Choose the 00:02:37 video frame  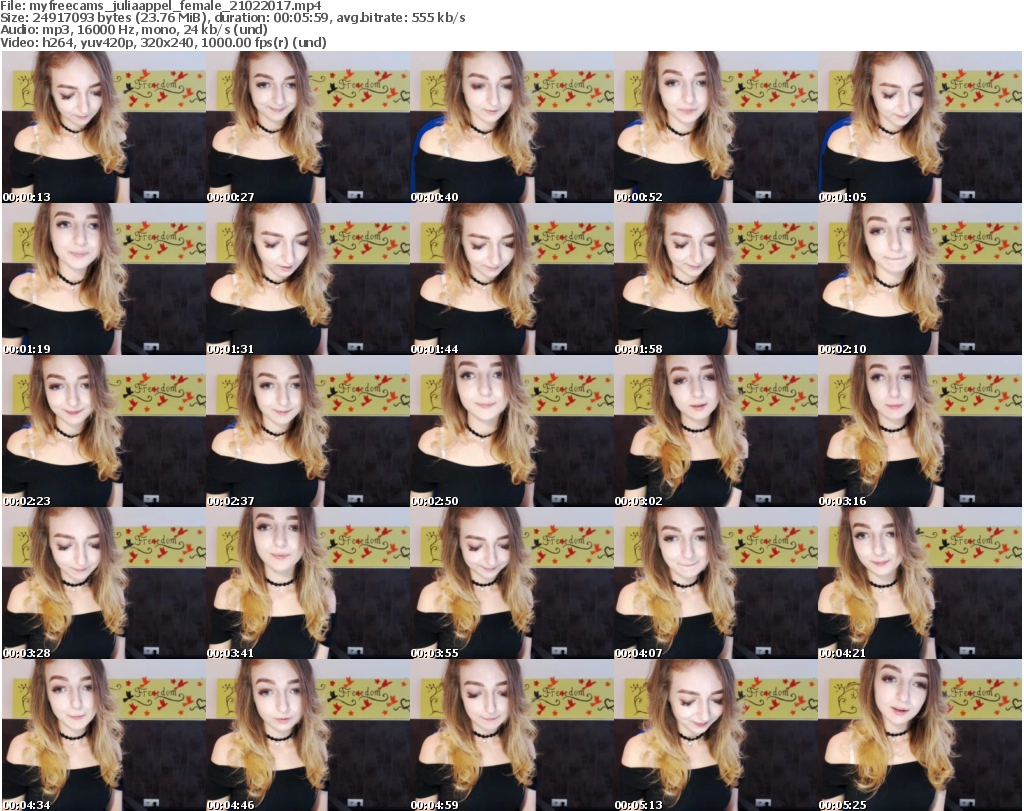tap(308, 432)
